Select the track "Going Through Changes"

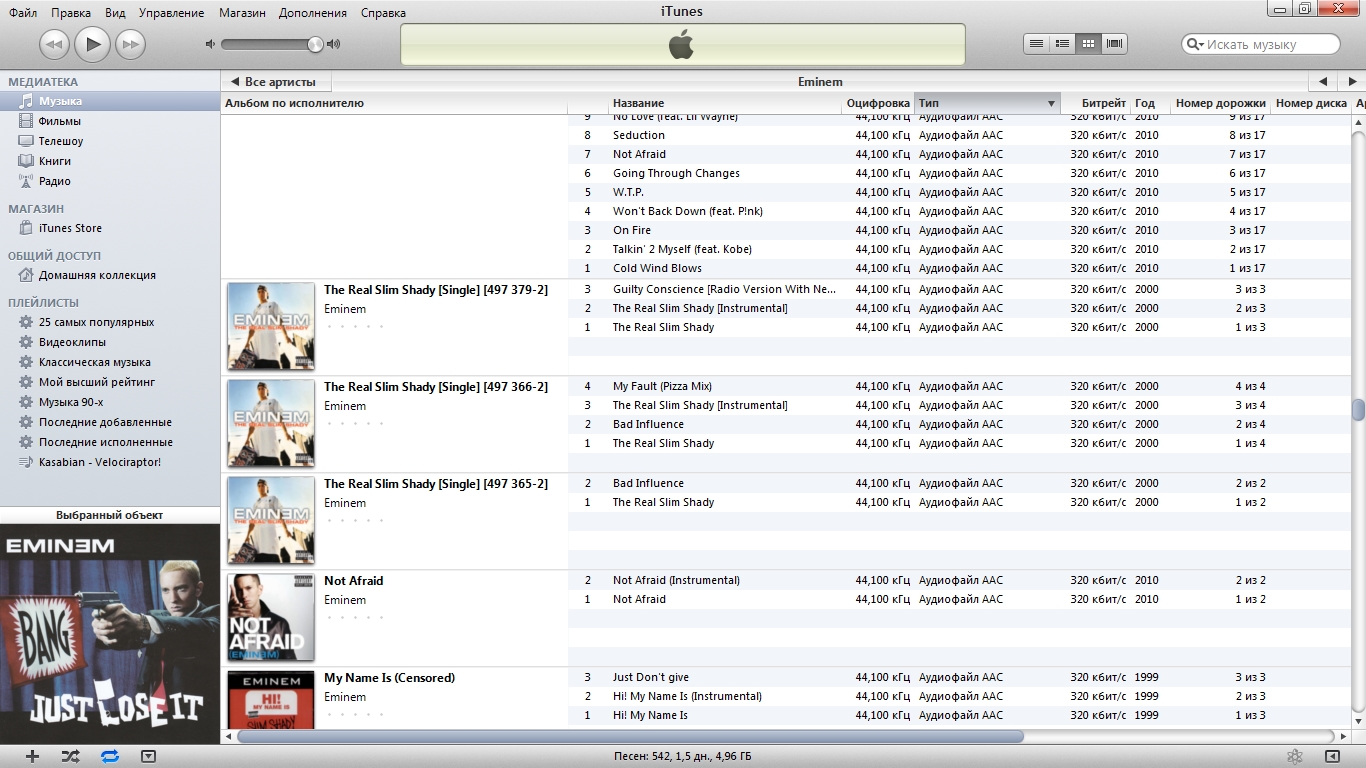676,173
